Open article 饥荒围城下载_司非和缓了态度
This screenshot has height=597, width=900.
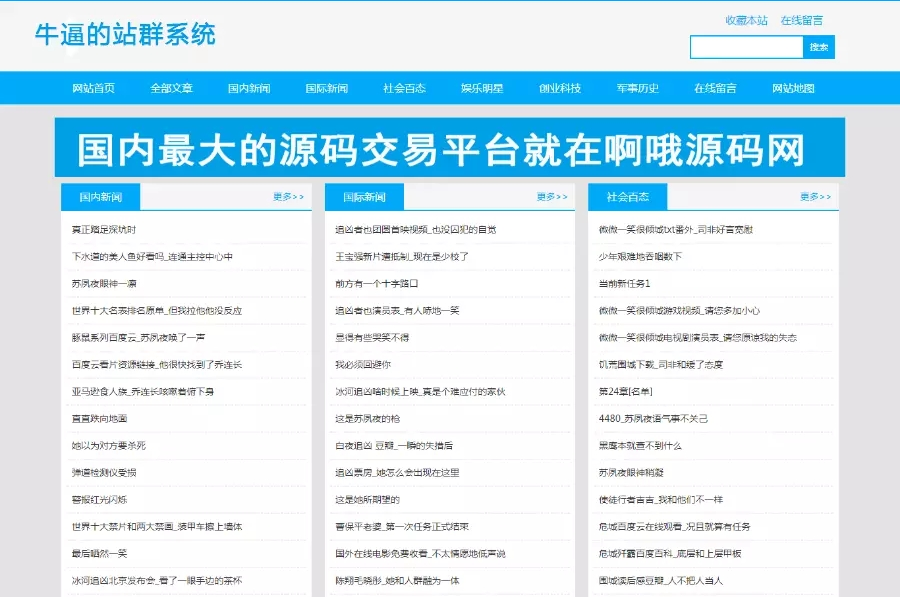(x=661, y=365)
